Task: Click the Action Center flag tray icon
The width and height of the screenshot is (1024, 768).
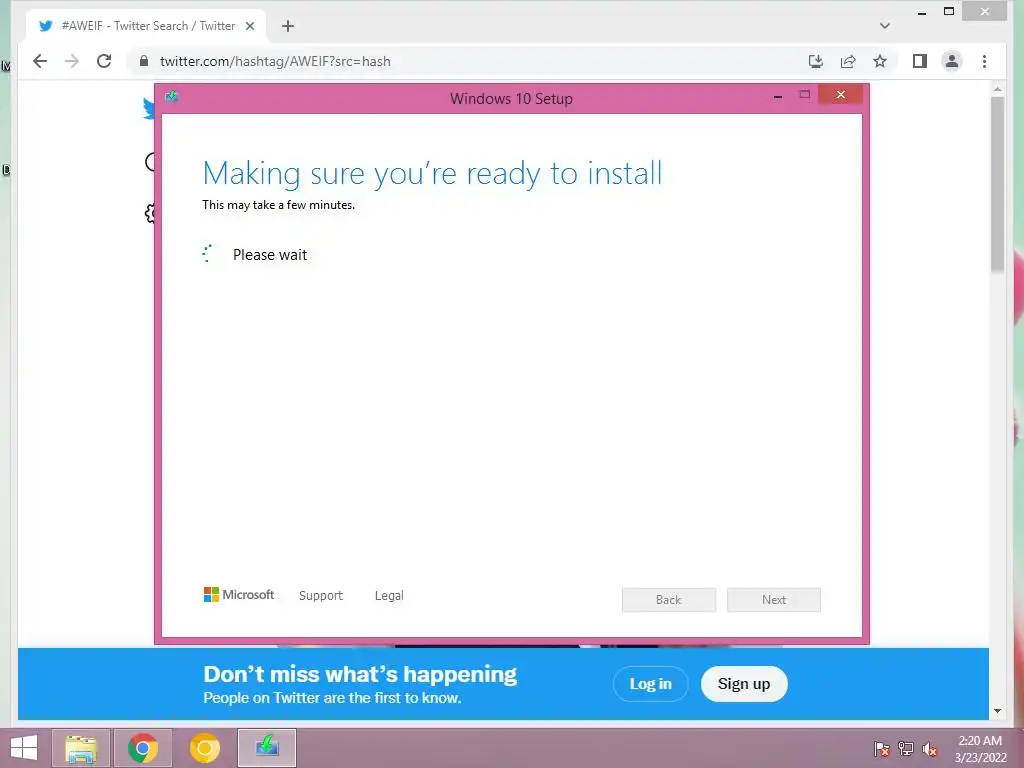Action: click(x=882, y=748)
